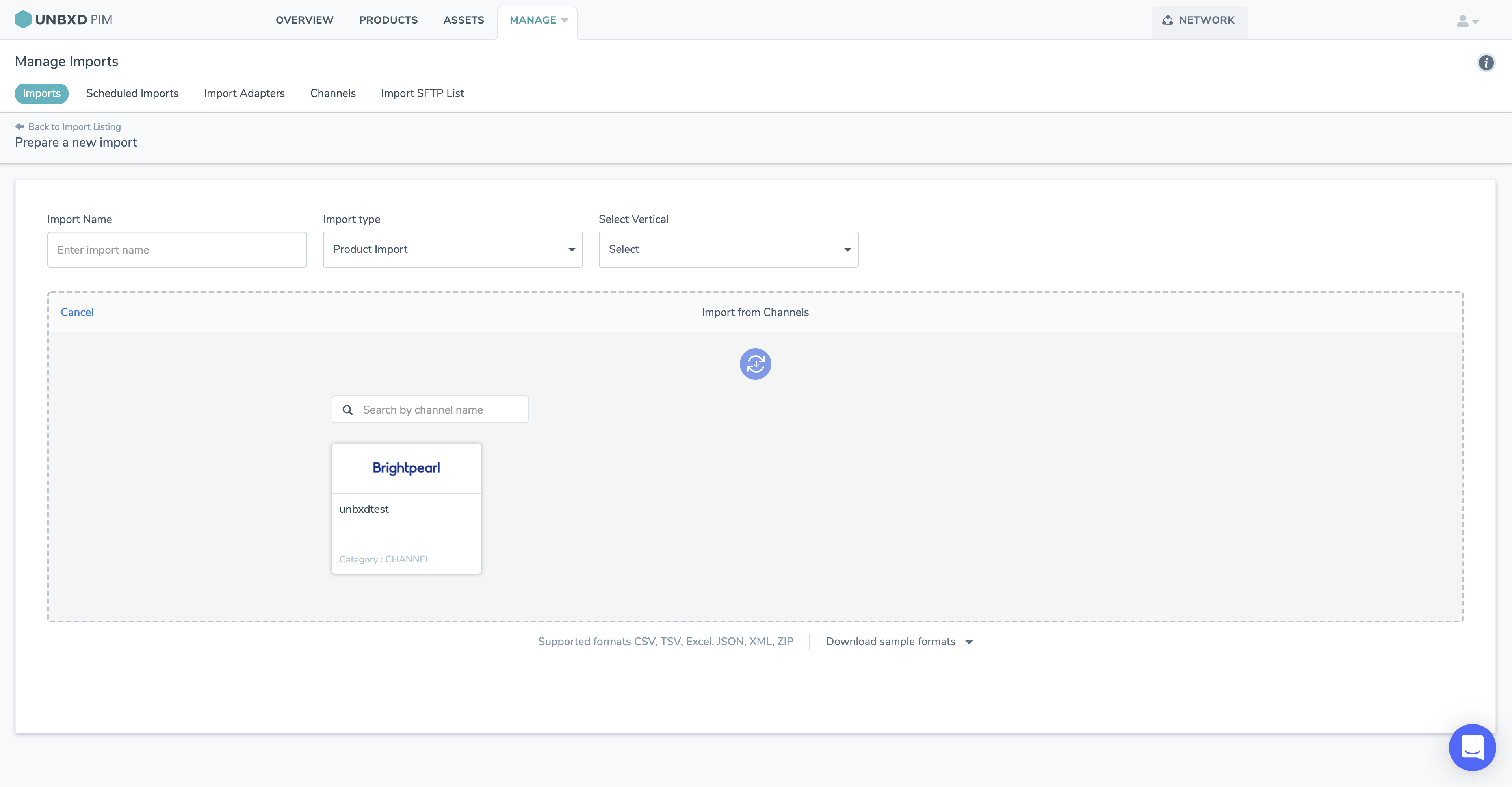1512x787 pixels.
Task: Open the Import SFTP List tab
Action: coord(423,93)
